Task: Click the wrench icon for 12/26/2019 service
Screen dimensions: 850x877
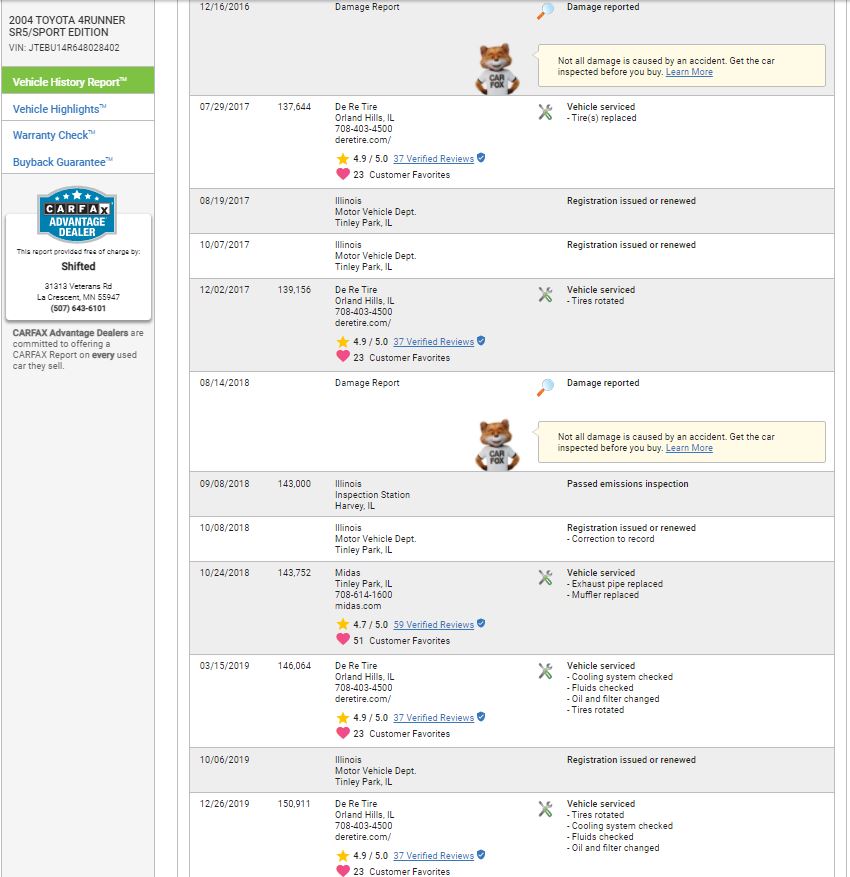Action: (545, 809)
